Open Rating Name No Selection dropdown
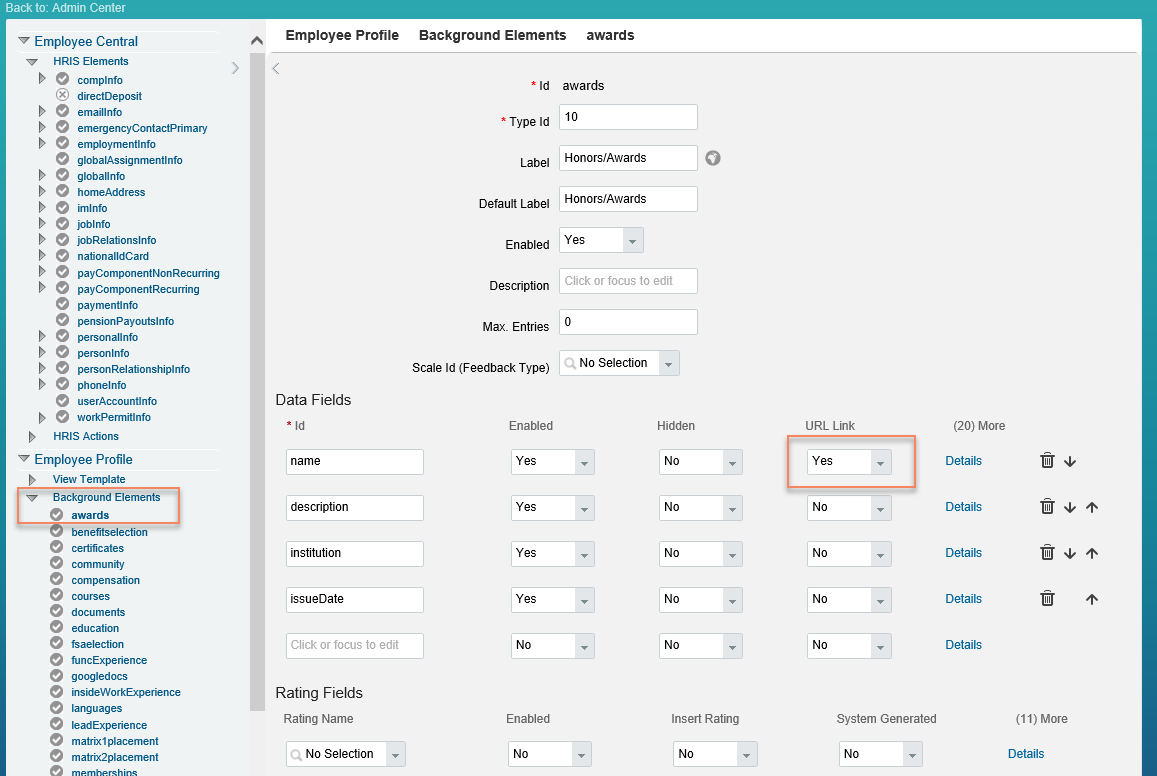The height and width of the screenshot is (776, 1157). [346, 754]
